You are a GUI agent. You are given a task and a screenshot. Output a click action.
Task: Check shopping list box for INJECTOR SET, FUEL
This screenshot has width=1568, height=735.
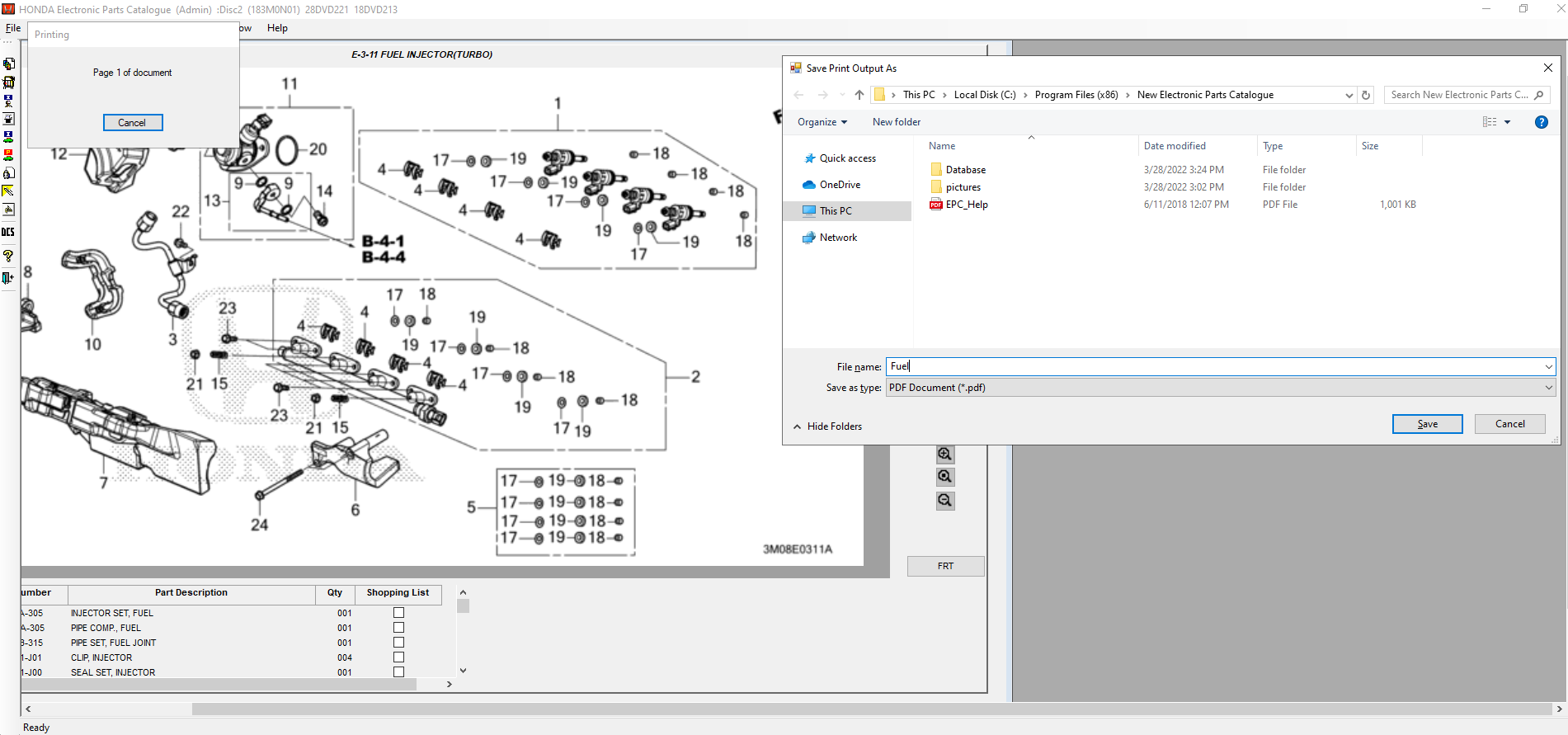pyautogui.click(x=398, y=613)
